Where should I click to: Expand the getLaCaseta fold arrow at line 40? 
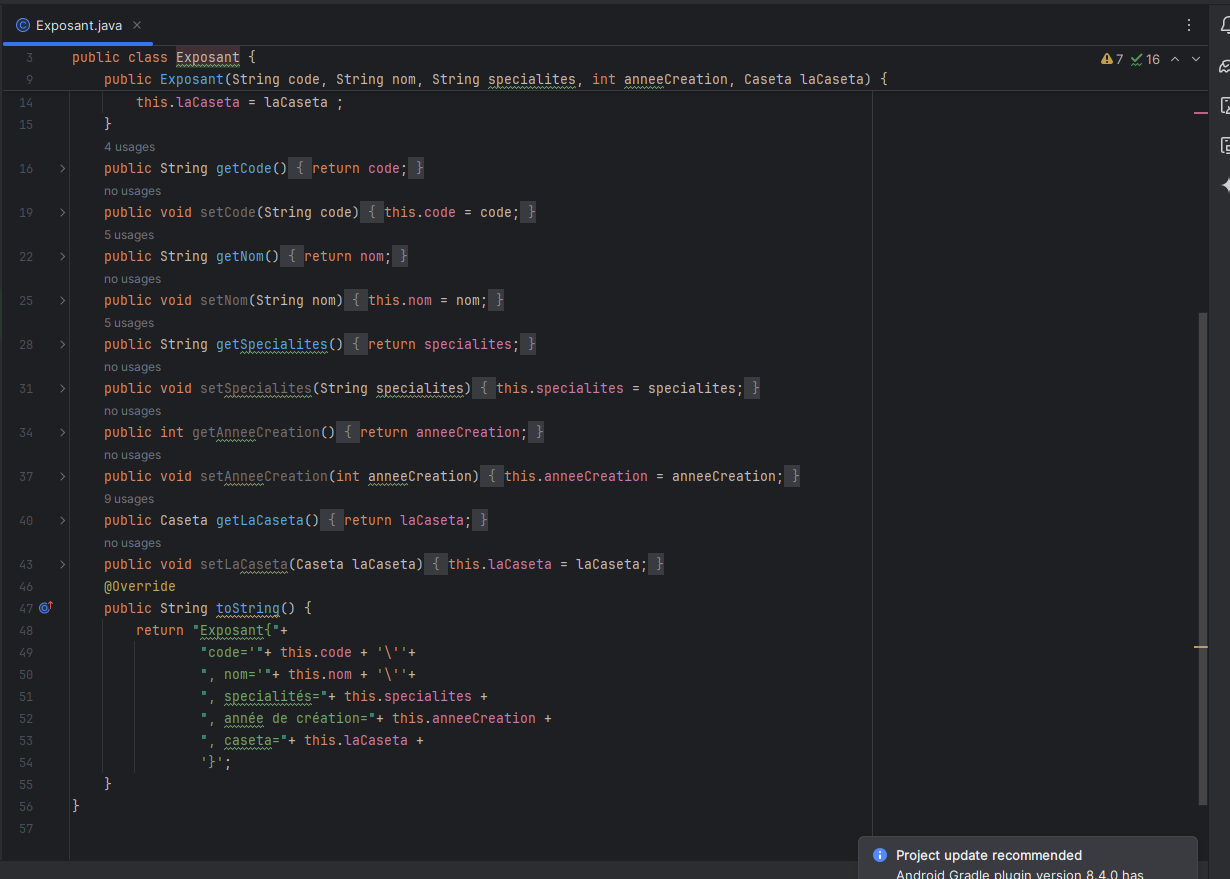click(62, 521)
